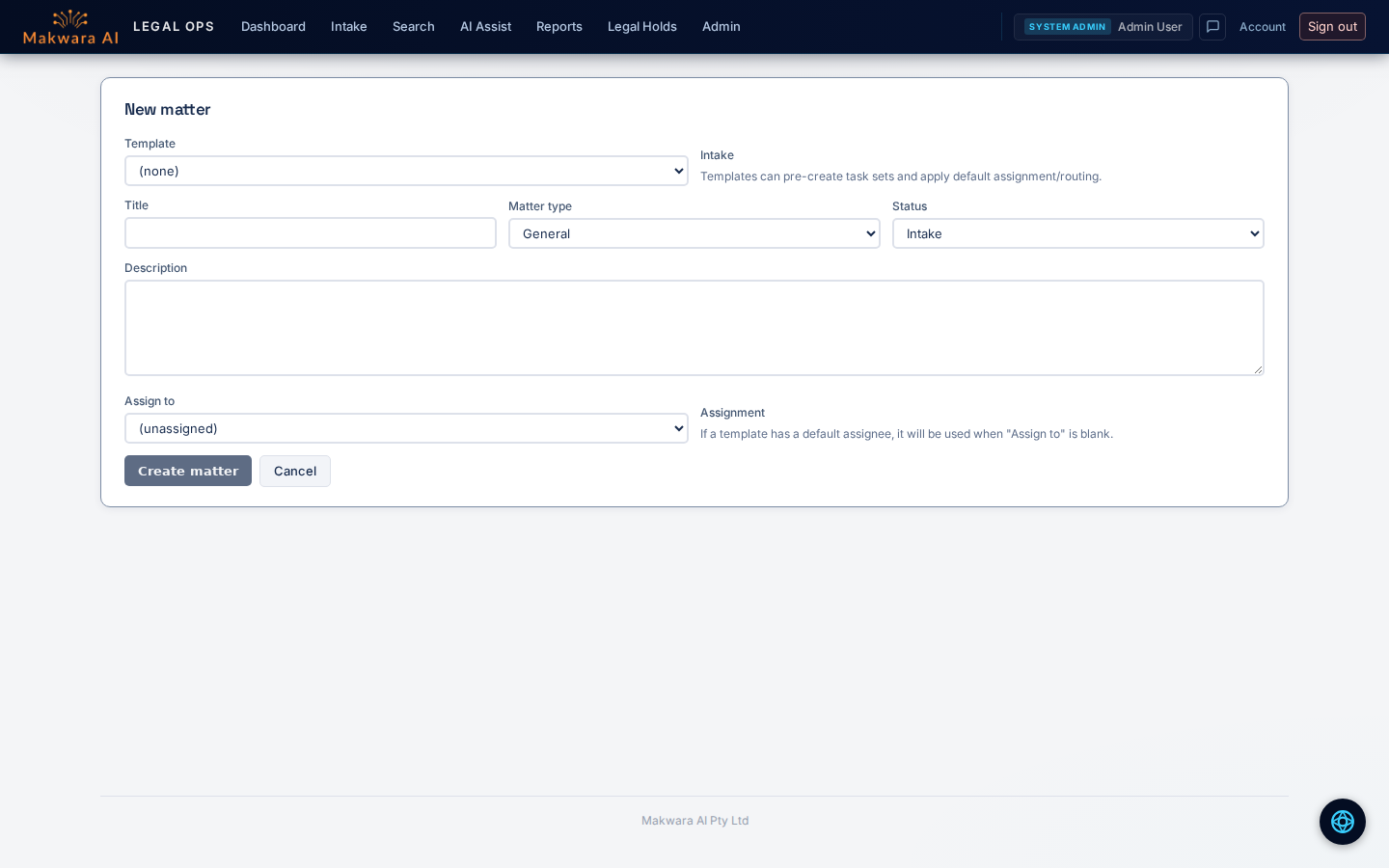This screenshot has width=1389, height=868.
Task: Expand the Status dropdown showing Intake
Action: tap(1077, 233)
